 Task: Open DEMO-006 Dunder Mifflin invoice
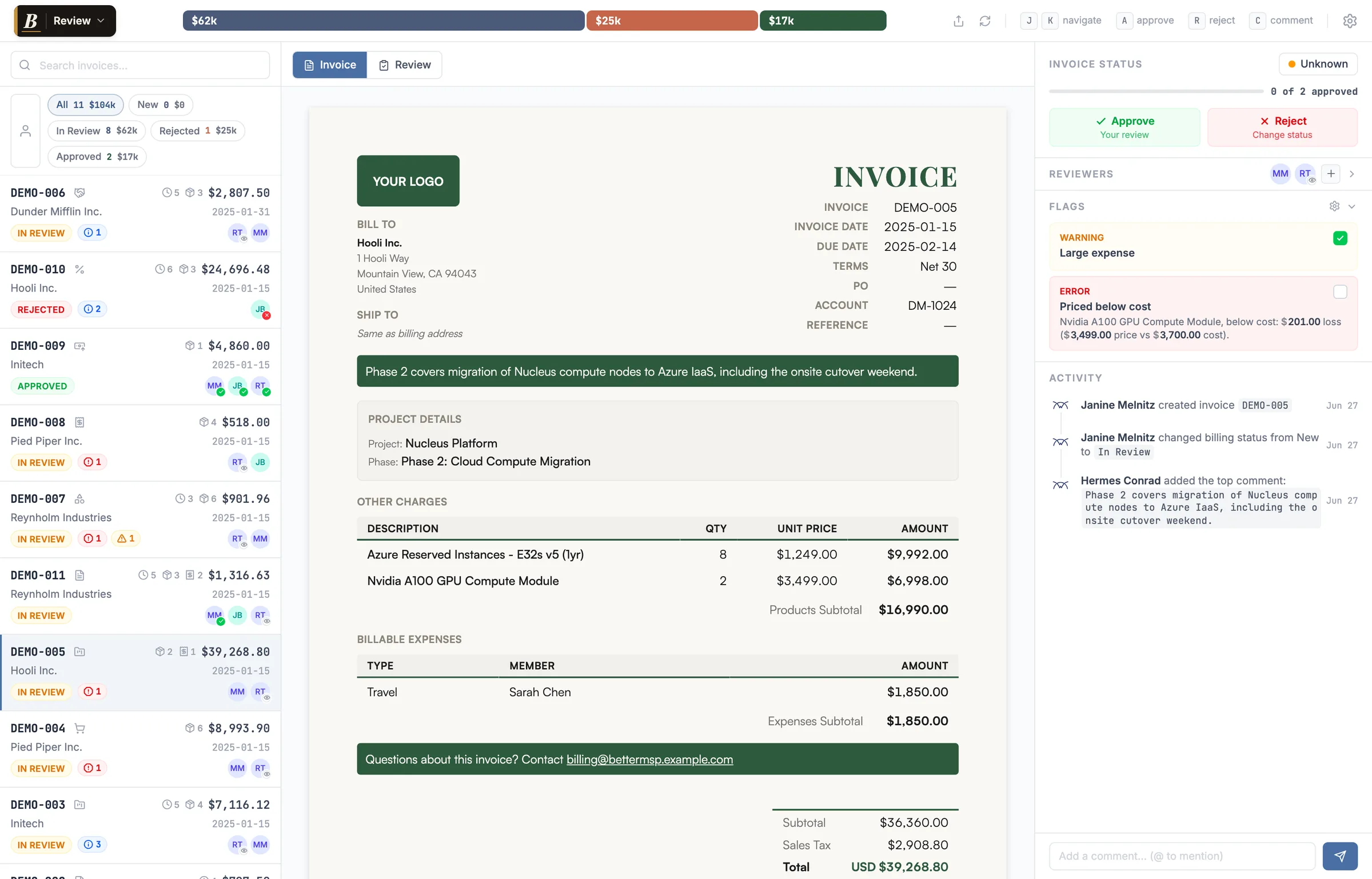point(140,214)
